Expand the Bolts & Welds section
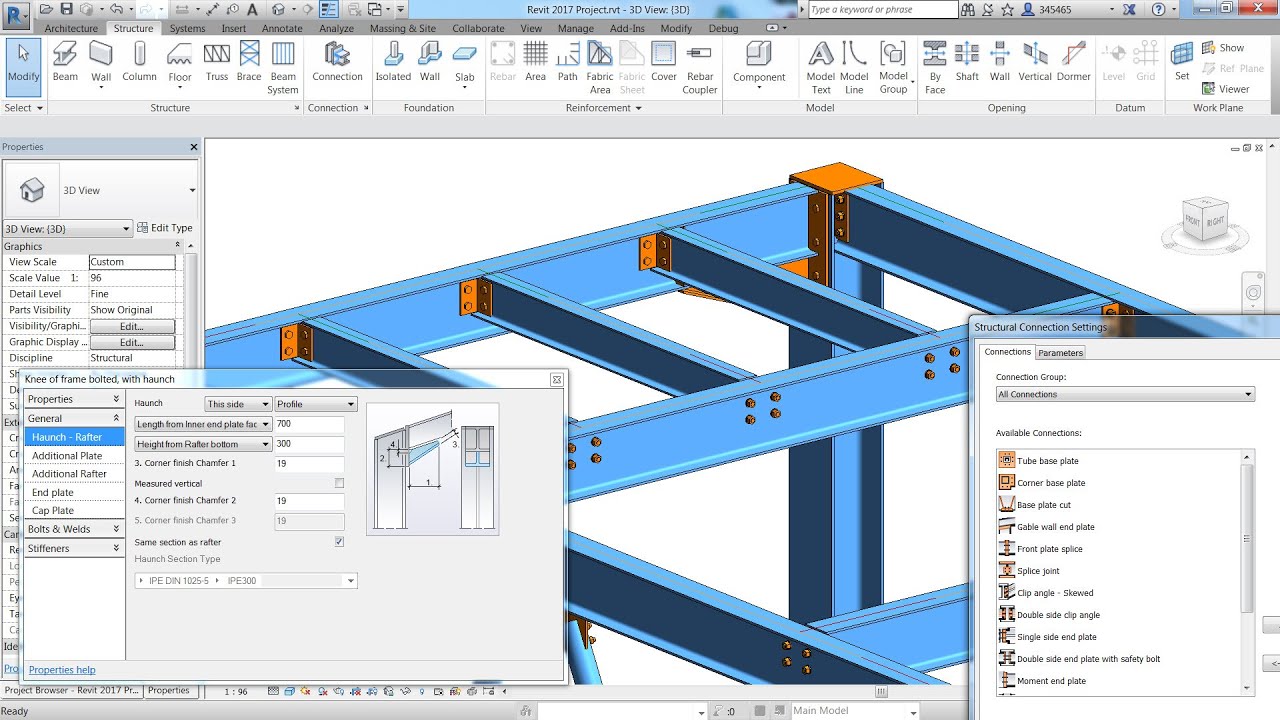The width and height of the screenshot is (1280, 720). (74, 529)
